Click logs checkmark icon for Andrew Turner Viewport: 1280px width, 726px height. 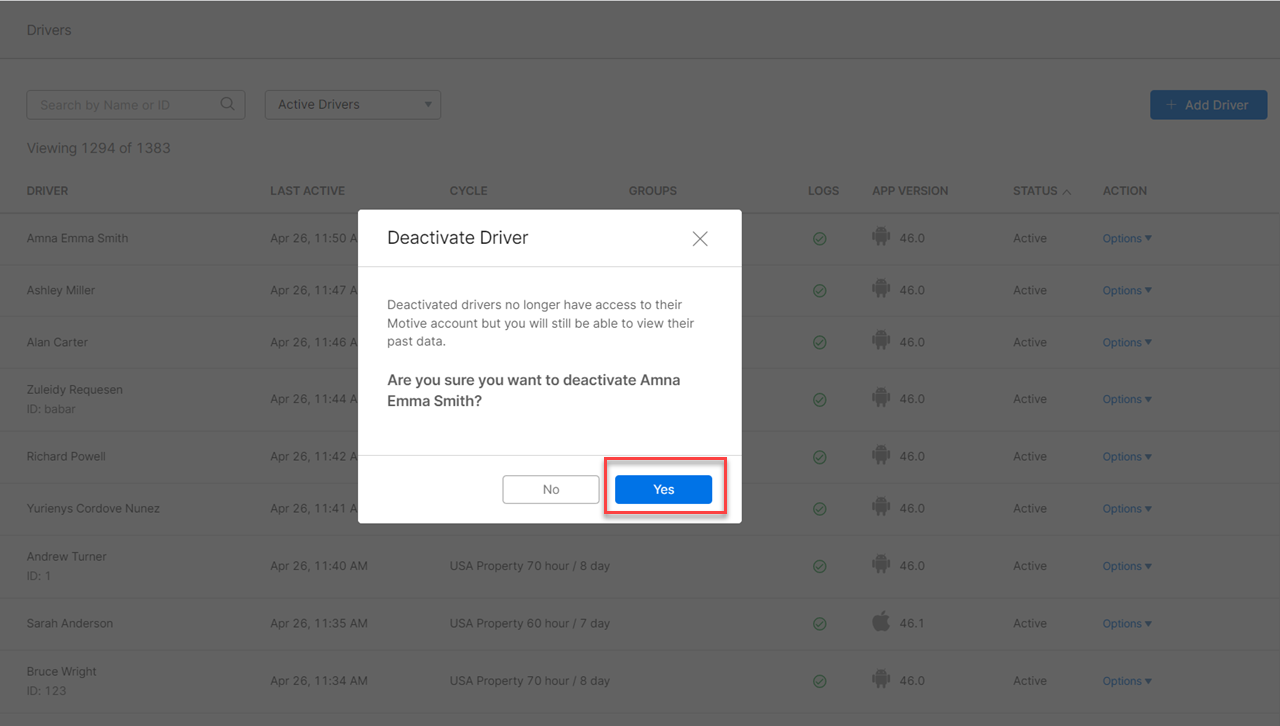pyautogui.click(x=819, y=566)
